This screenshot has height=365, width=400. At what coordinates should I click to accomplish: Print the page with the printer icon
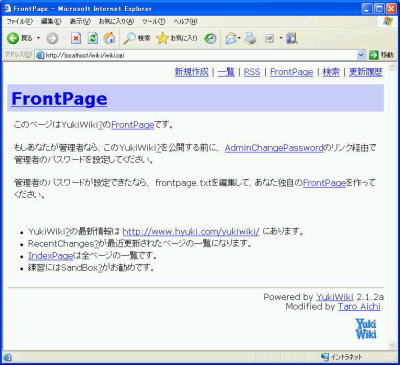point(250,39)
